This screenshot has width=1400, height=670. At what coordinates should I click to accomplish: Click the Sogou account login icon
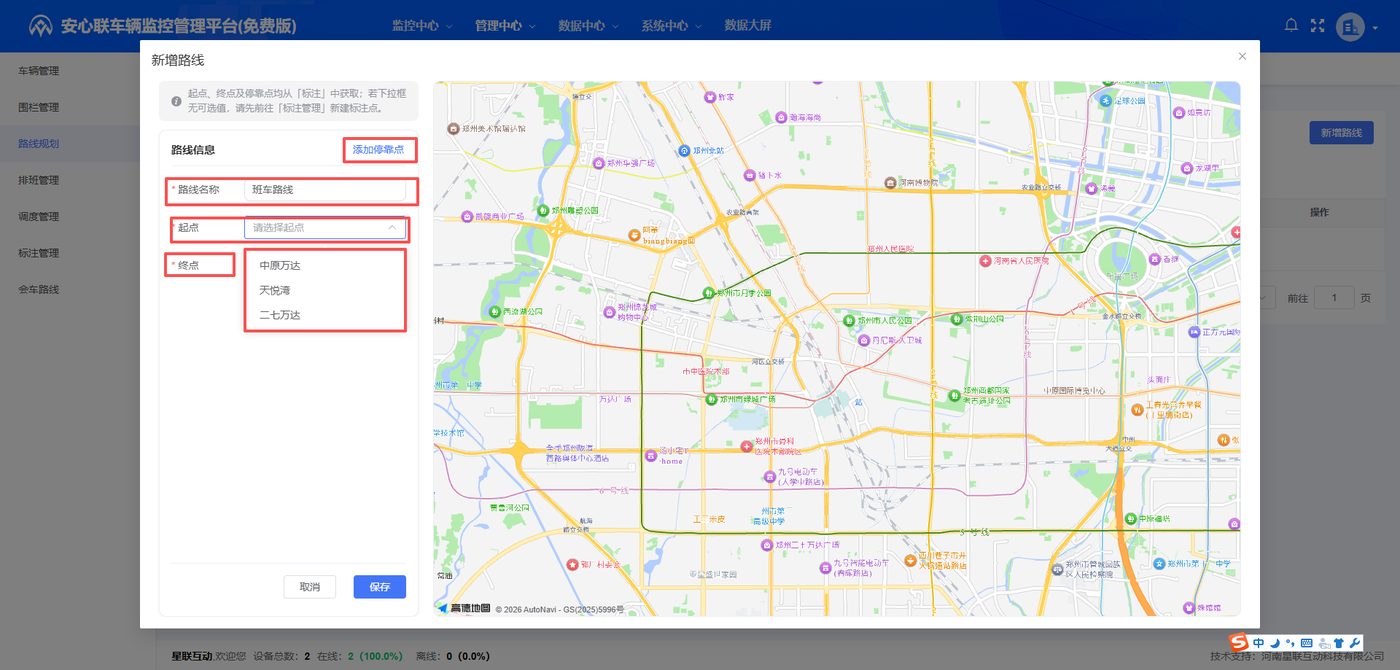pos(1323,642)
